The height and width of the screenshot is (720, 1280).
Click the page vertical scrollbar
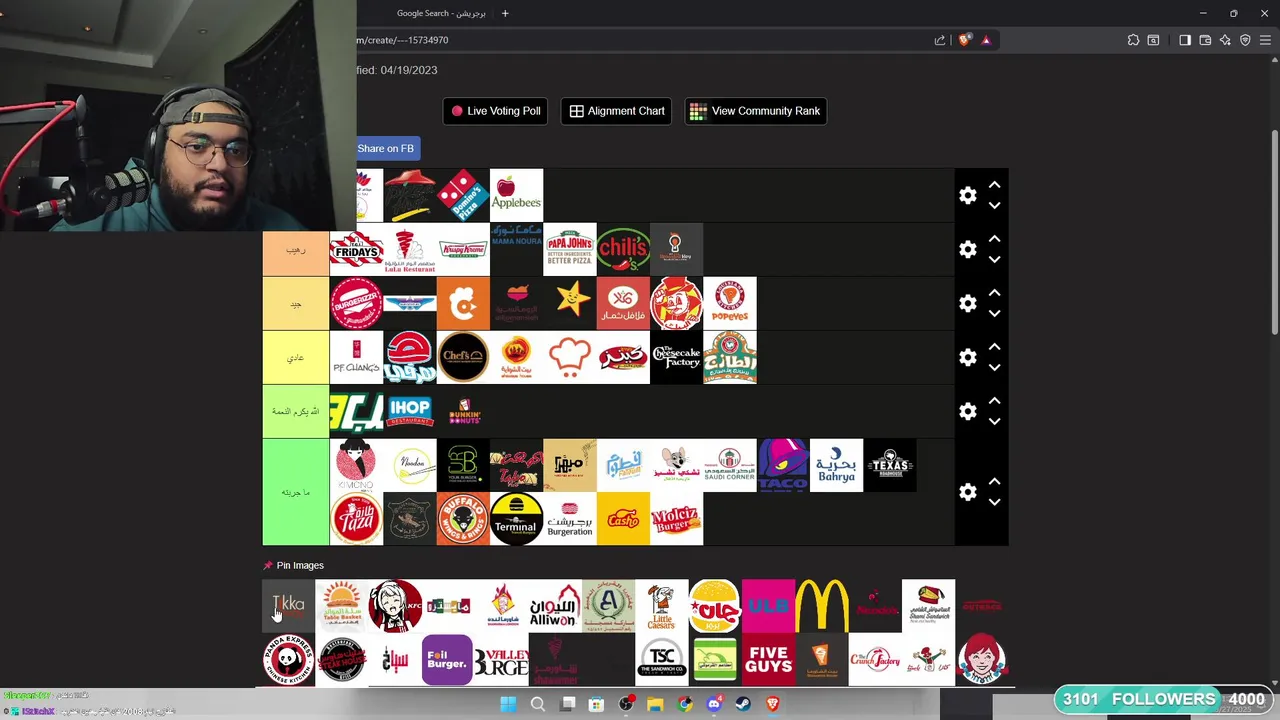click(x=1274, y=230)
